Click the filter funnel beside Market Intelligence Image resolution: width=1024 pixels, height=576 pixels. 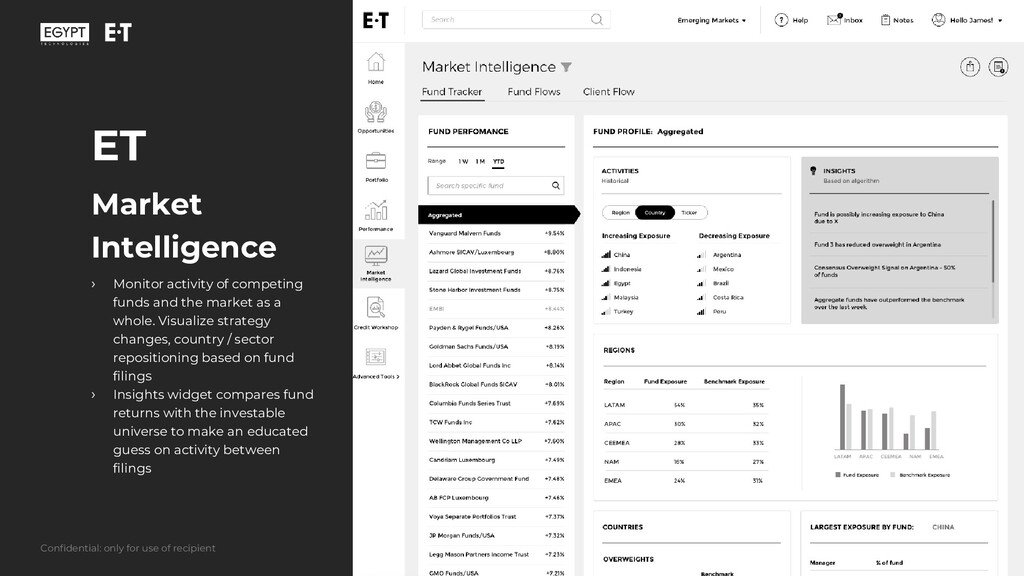566,67
